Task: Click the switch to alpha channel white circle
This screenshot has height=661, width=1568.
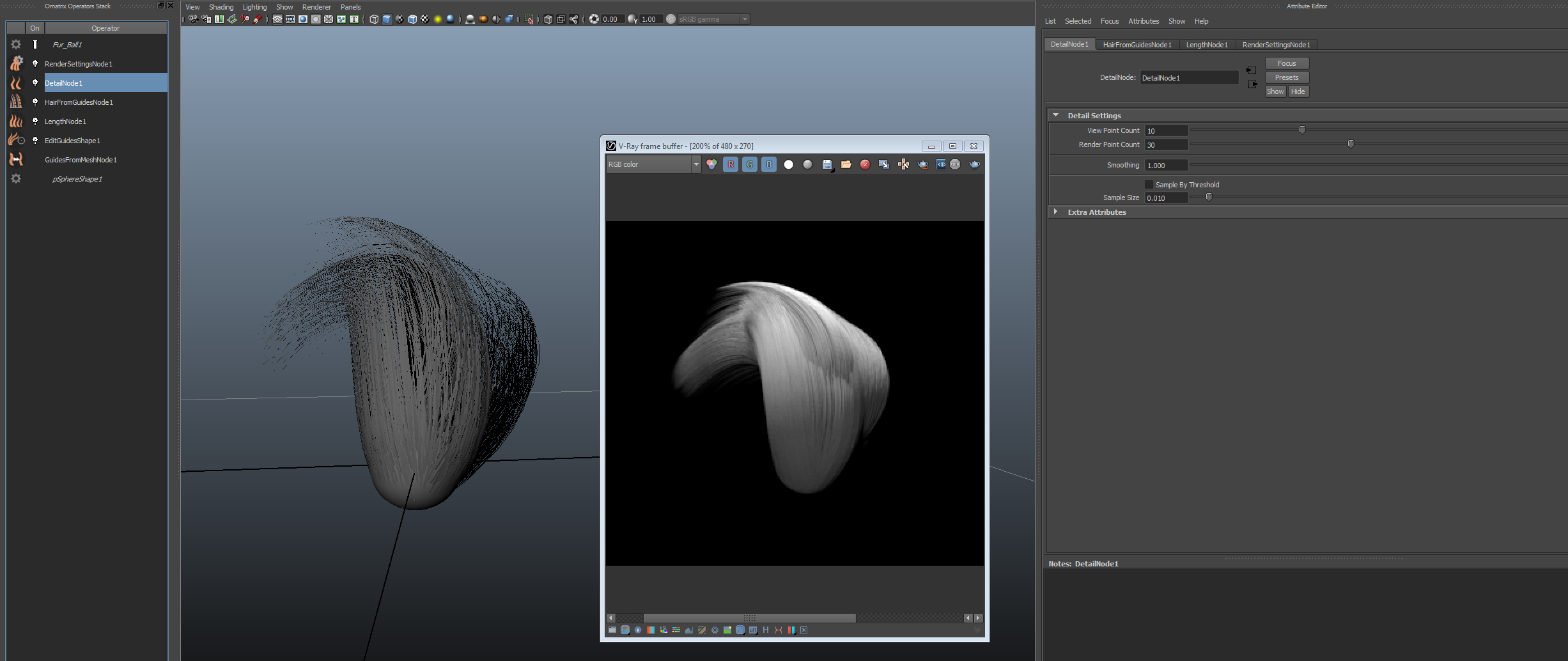Action: (x=788, y=164)
